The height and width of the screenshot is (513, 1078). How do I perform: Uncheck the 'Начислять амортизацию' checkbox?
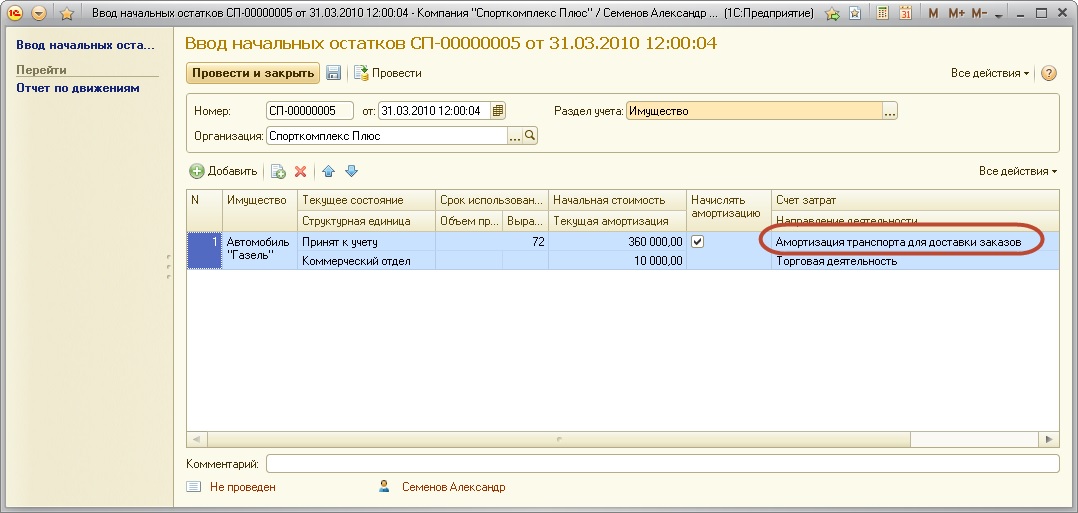tap(698, 242)
